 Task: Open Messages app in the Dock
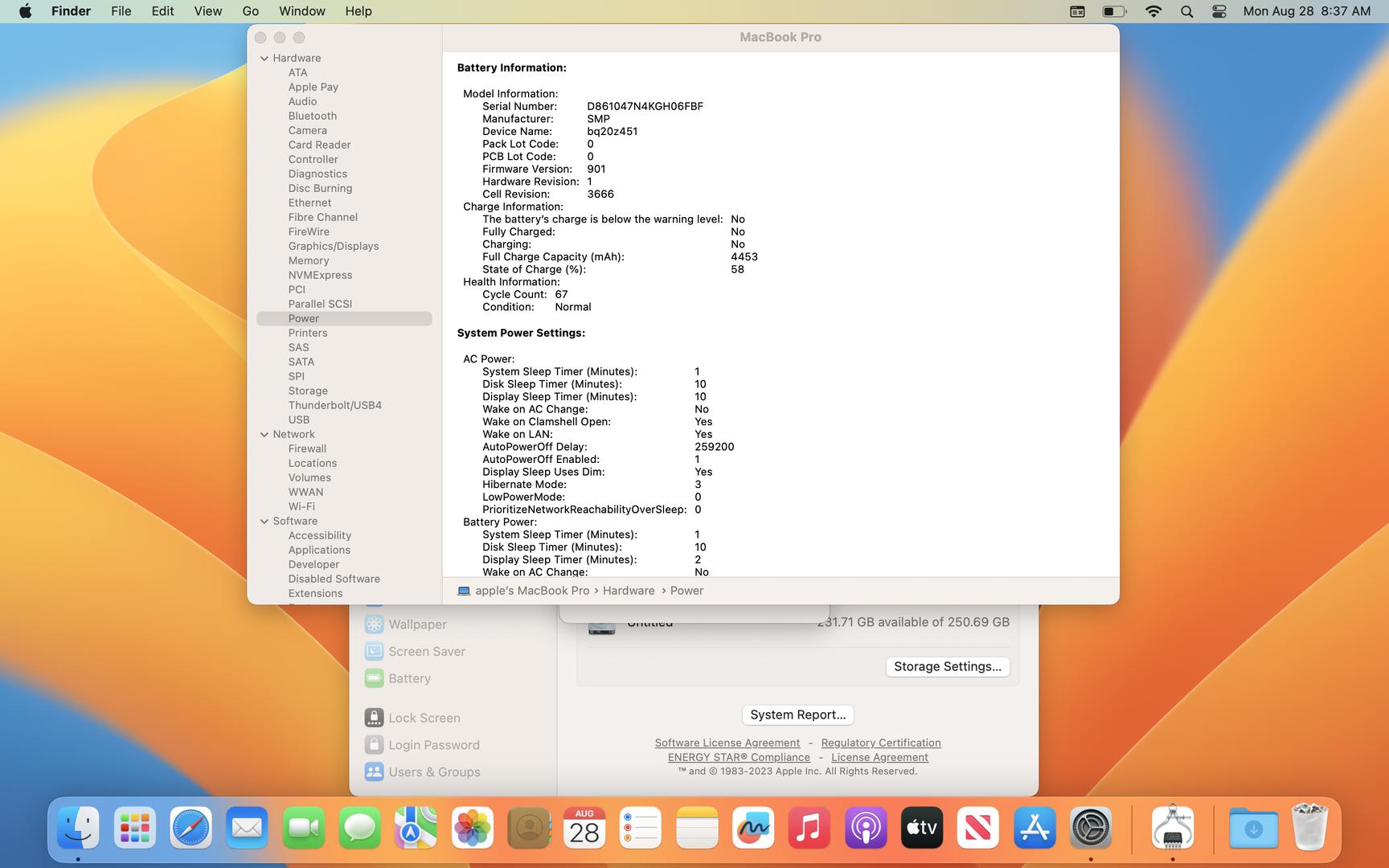[x=359, y=828]
